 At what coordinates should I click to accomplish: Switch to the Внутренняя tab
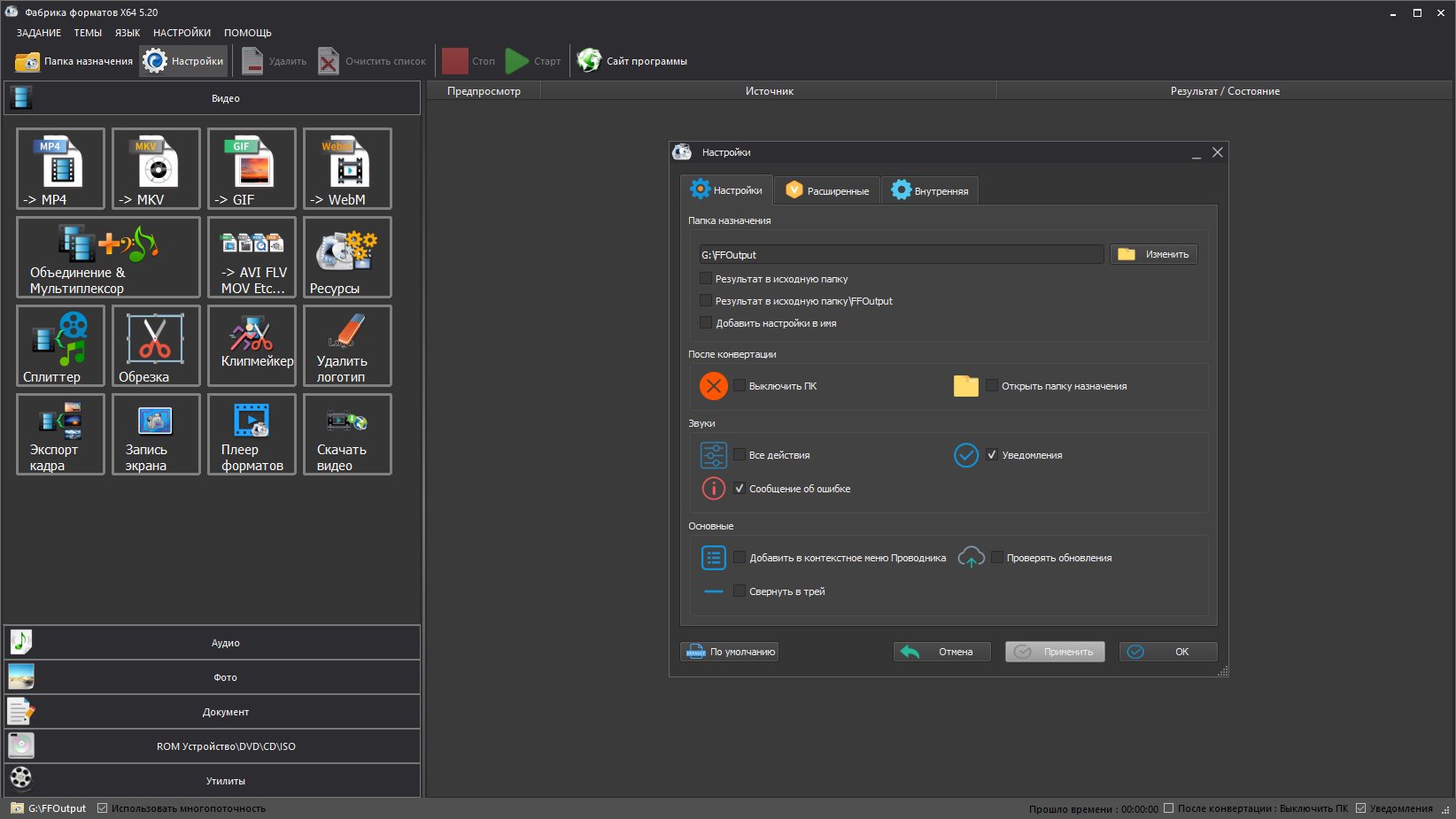[930, 190]
